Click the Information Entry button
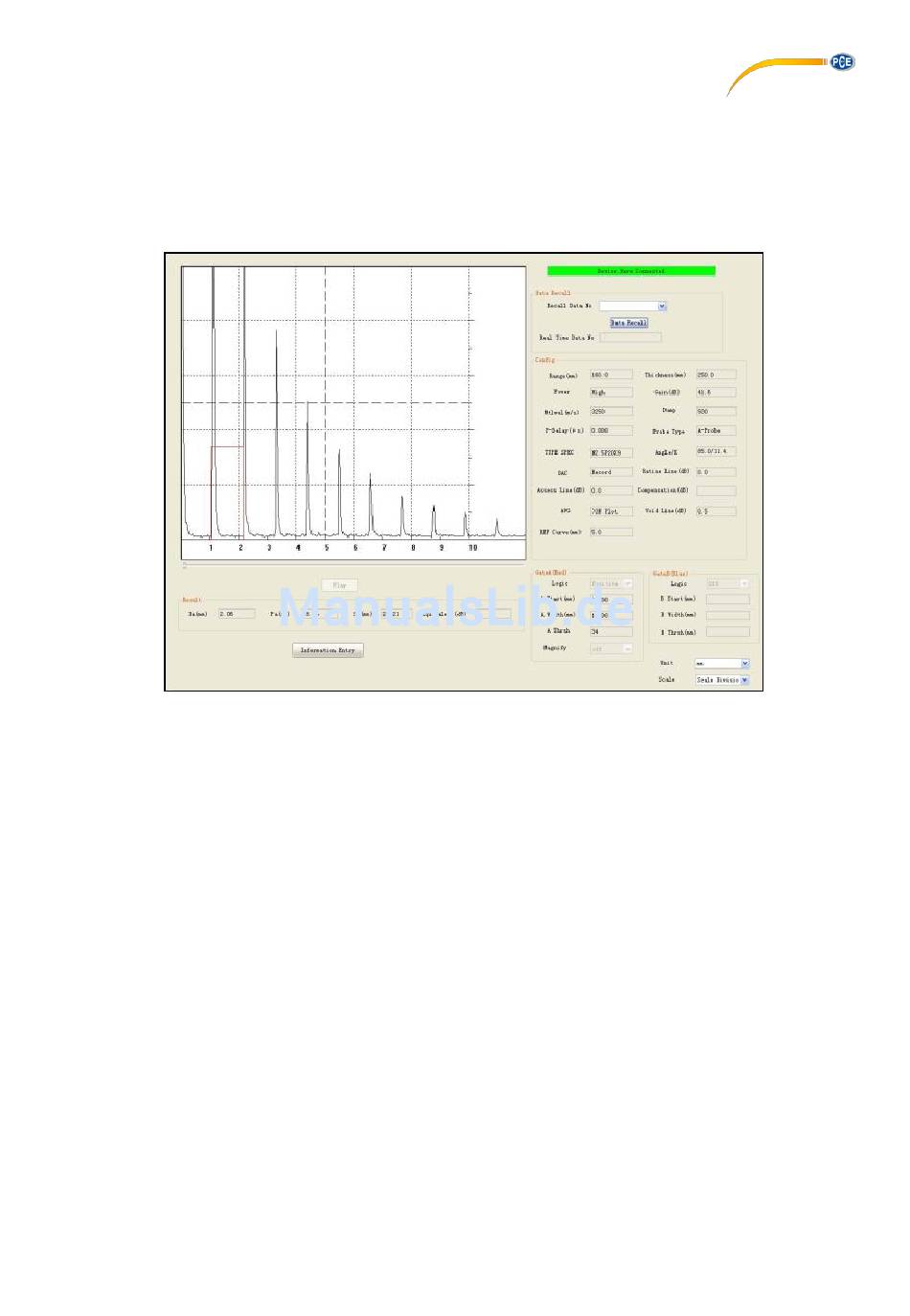Image resolution: width=910 pixels, height=1316 pixels. pos(328,650)
